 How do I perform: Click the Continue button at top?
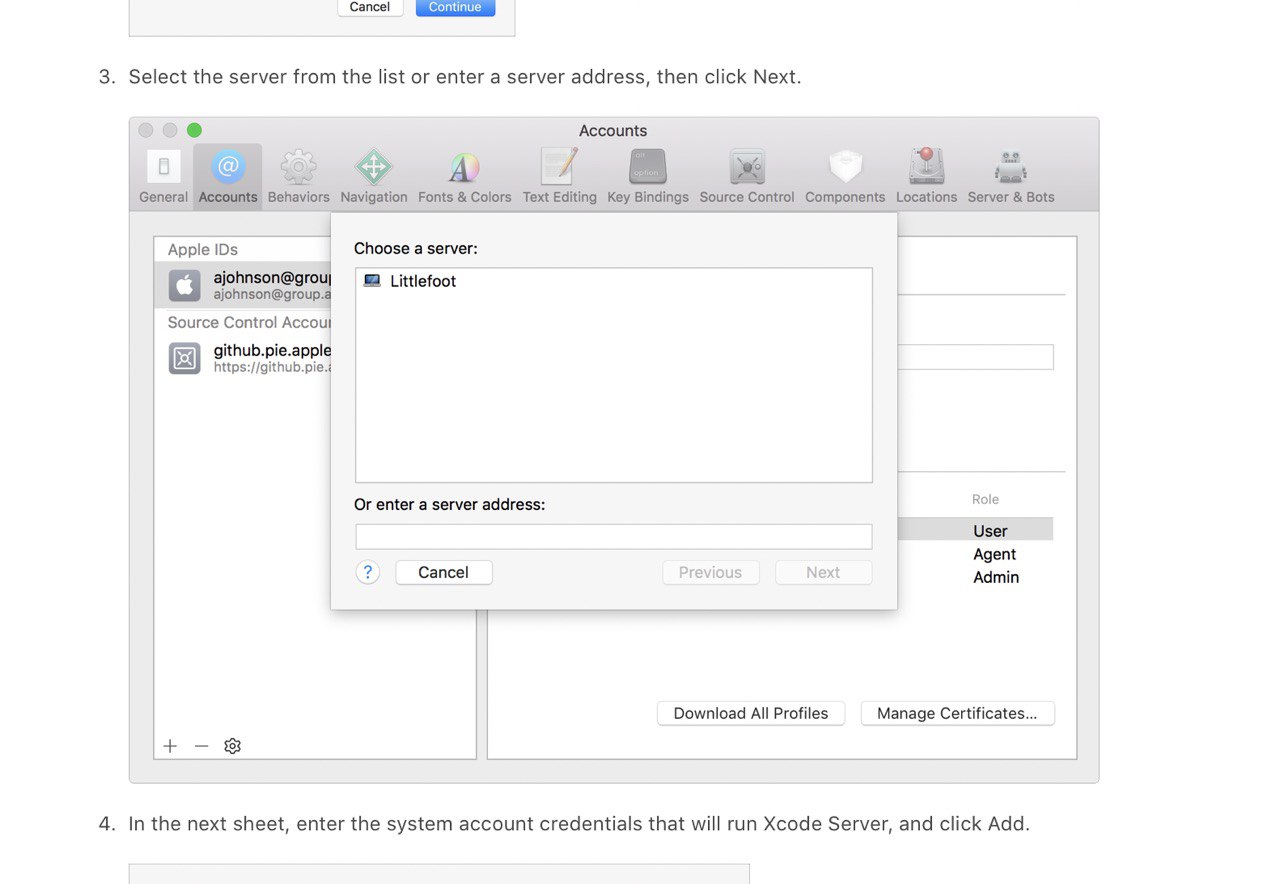coord(455,7)
